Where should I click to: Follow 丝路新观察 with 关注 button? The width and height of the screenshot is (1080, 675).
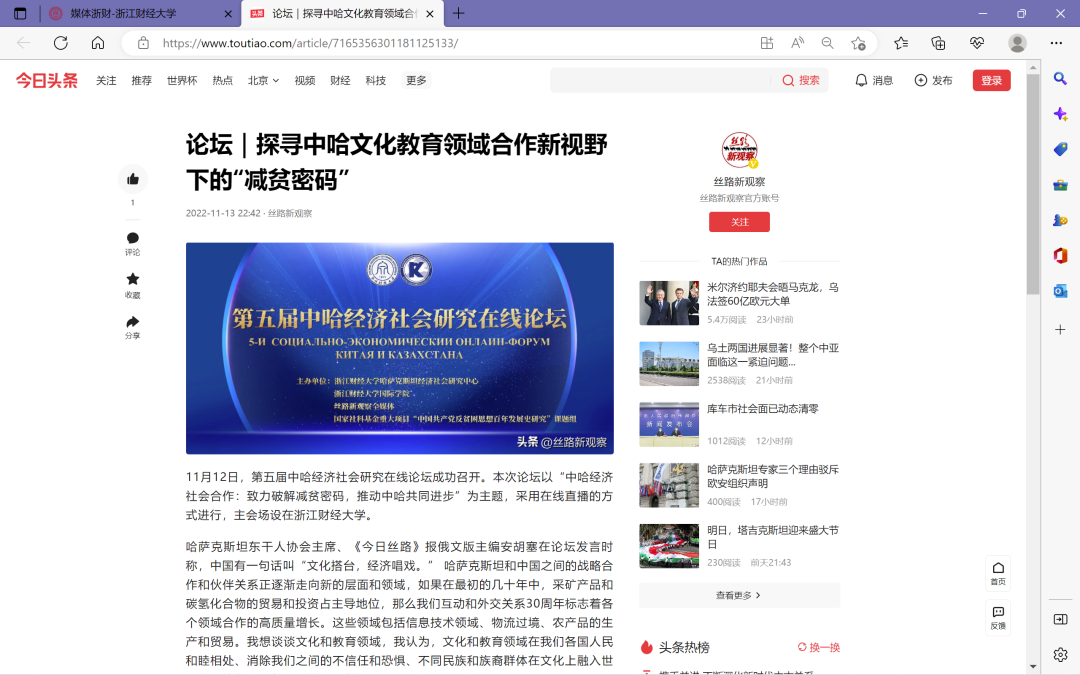(x=739, y=222)
